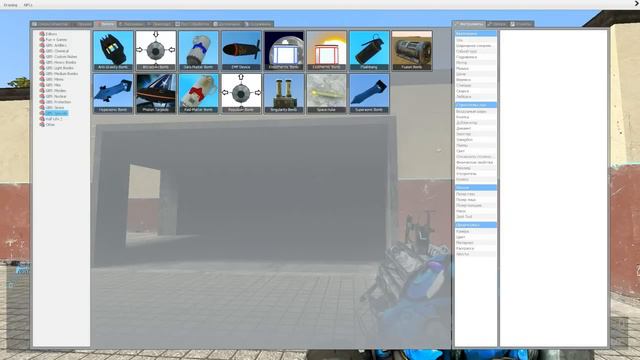Open the GBS: Medium Bombs category
The width and height of the screenshot is (640, 360).
pos(61,74)
